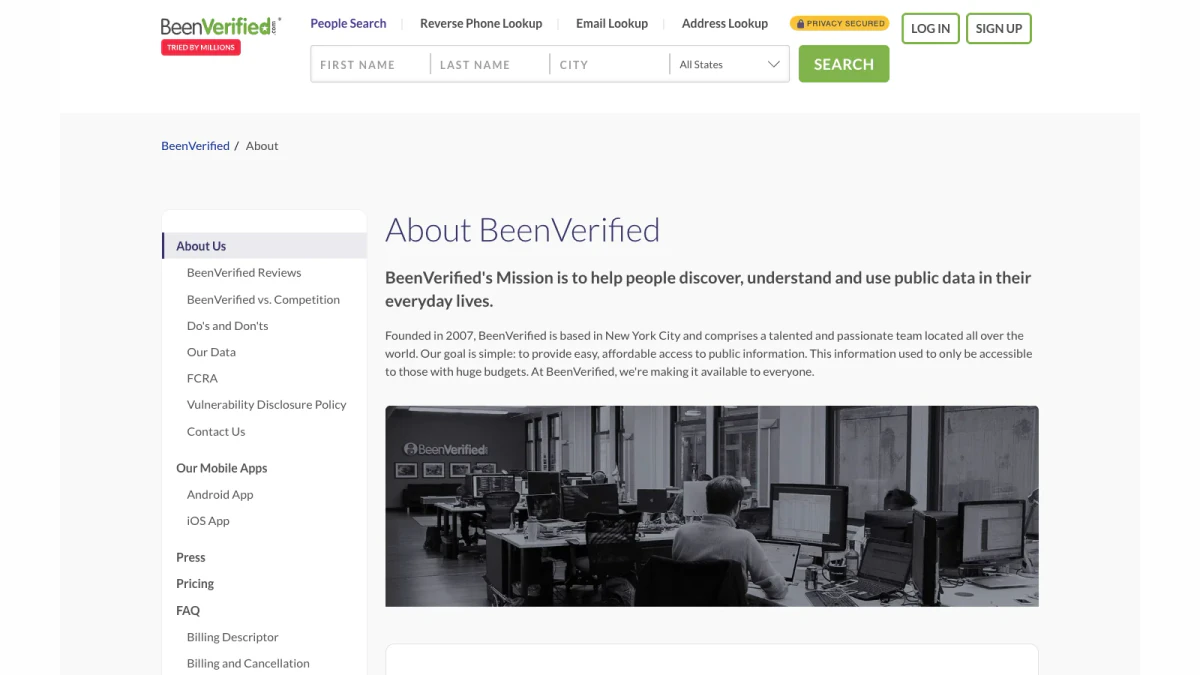
Task: Open Press in sidebar
Action: click(191, 557)
